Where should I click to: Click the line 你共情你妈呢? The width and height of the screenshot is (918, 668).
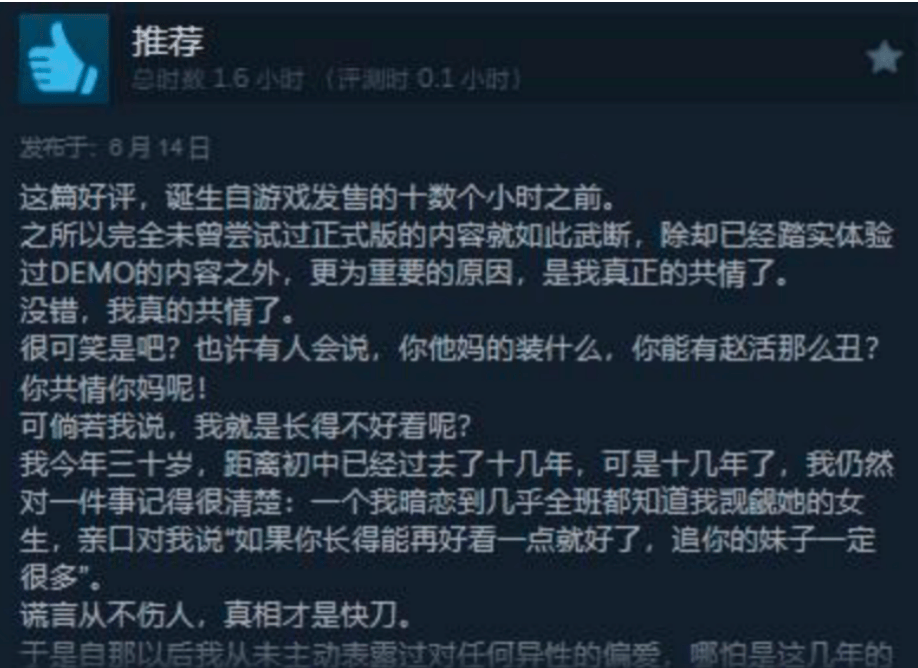point(115,388)
